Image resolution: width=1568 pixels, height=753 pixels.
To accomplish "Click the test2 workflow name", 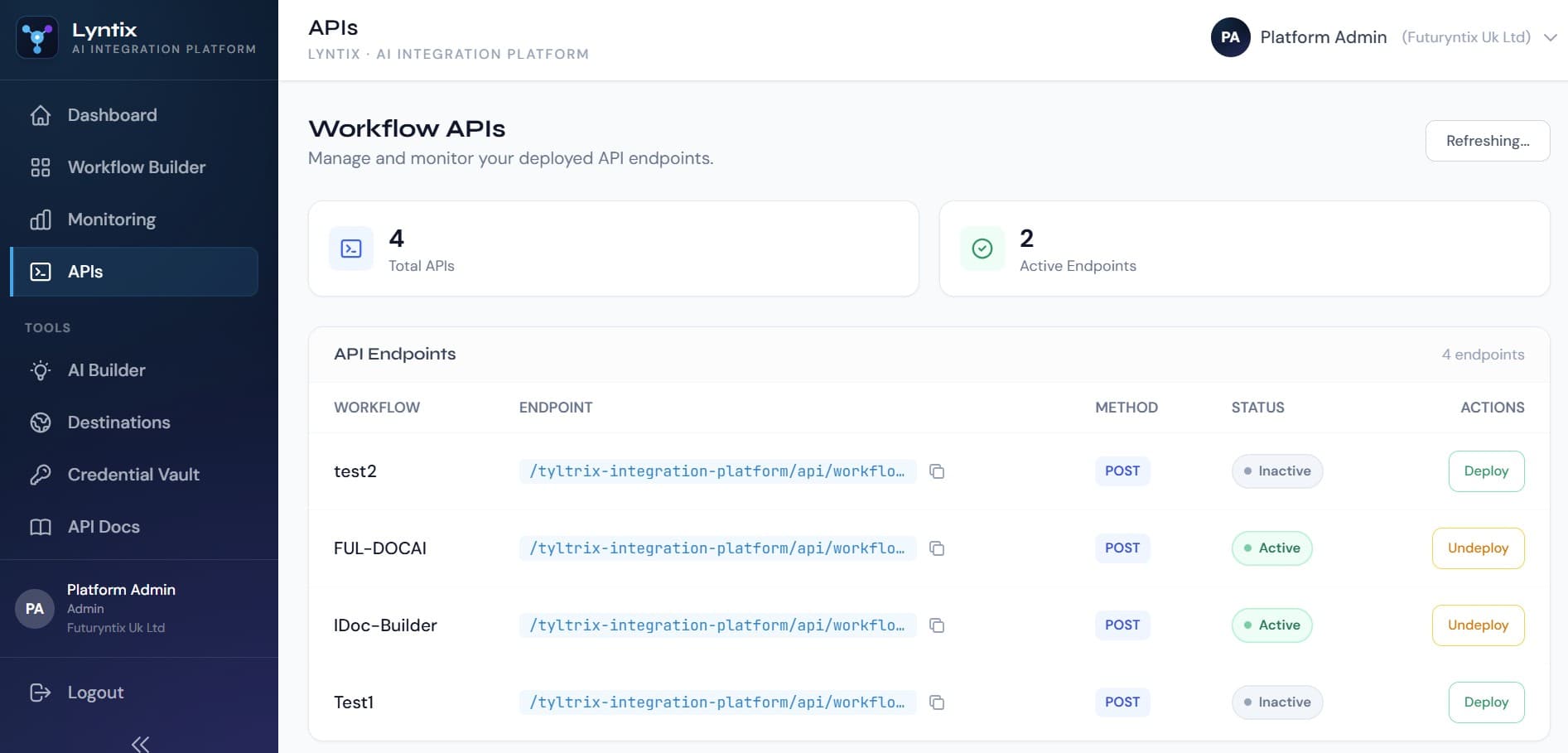I will [355, 471].
